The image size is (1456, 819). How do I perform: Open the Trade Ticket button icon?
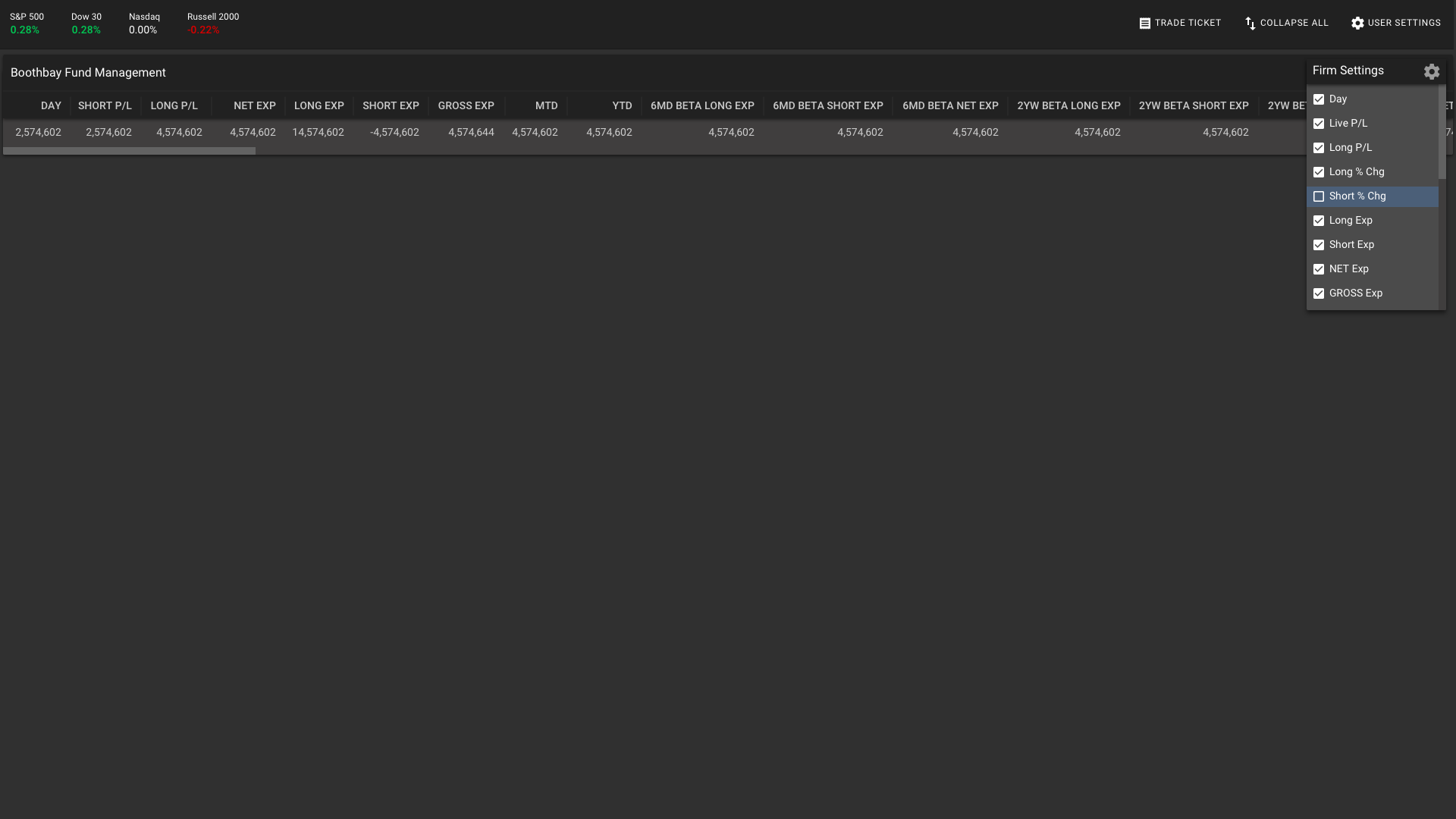1145,24
